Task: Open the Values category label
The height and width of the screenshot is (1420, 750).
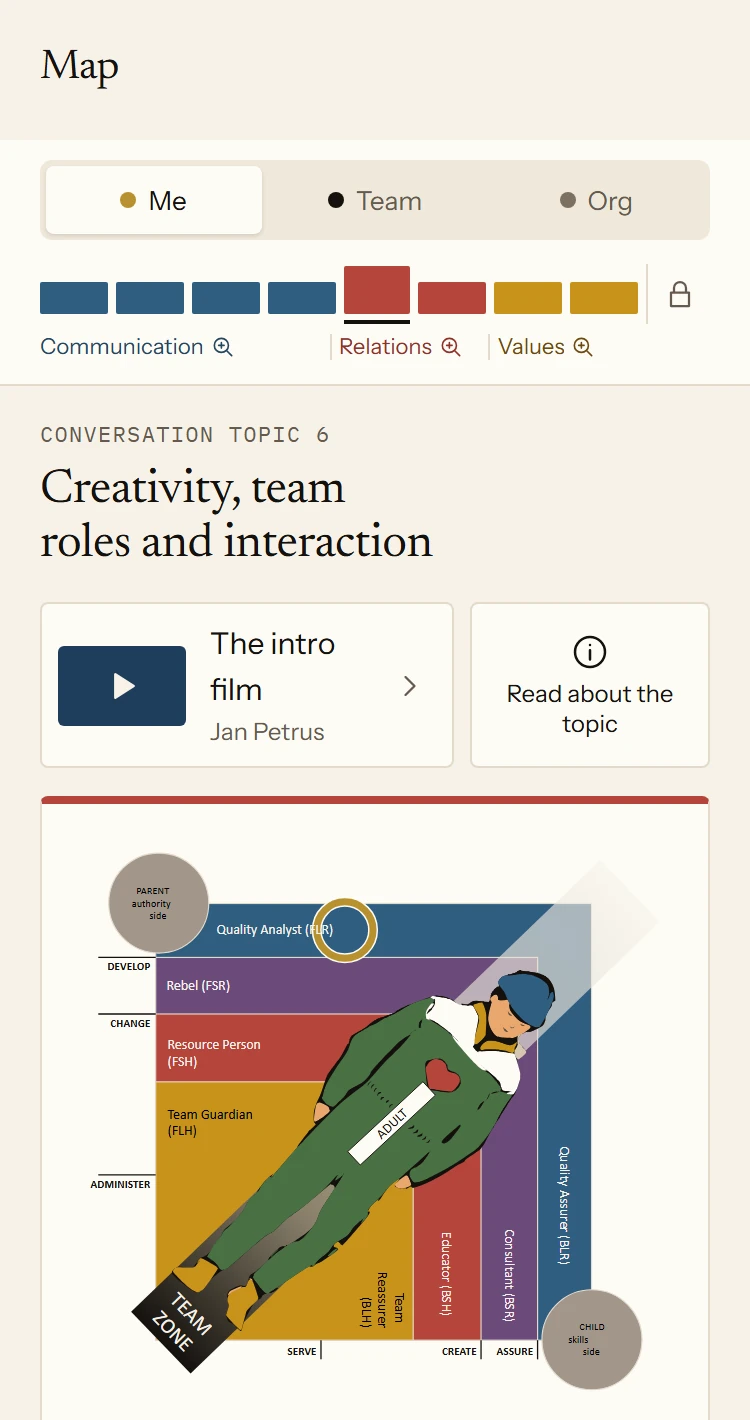Action: click(531, 347)
